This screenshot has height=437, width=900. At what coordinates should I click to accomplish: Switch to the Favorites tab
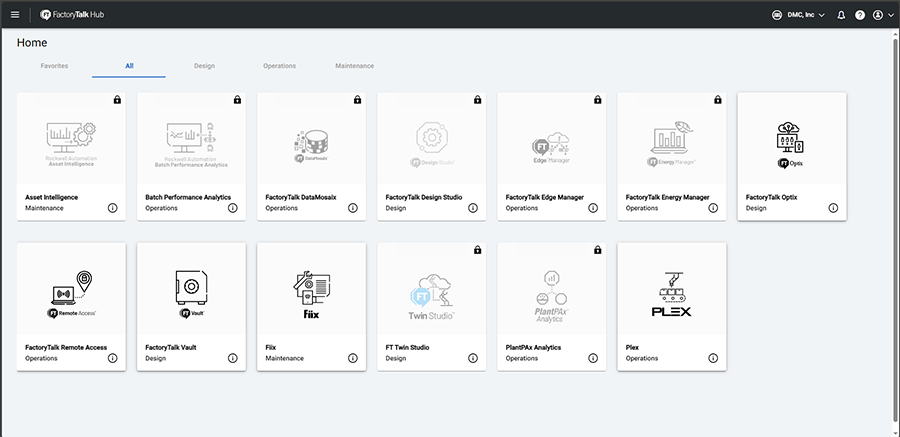pos(55,66)
